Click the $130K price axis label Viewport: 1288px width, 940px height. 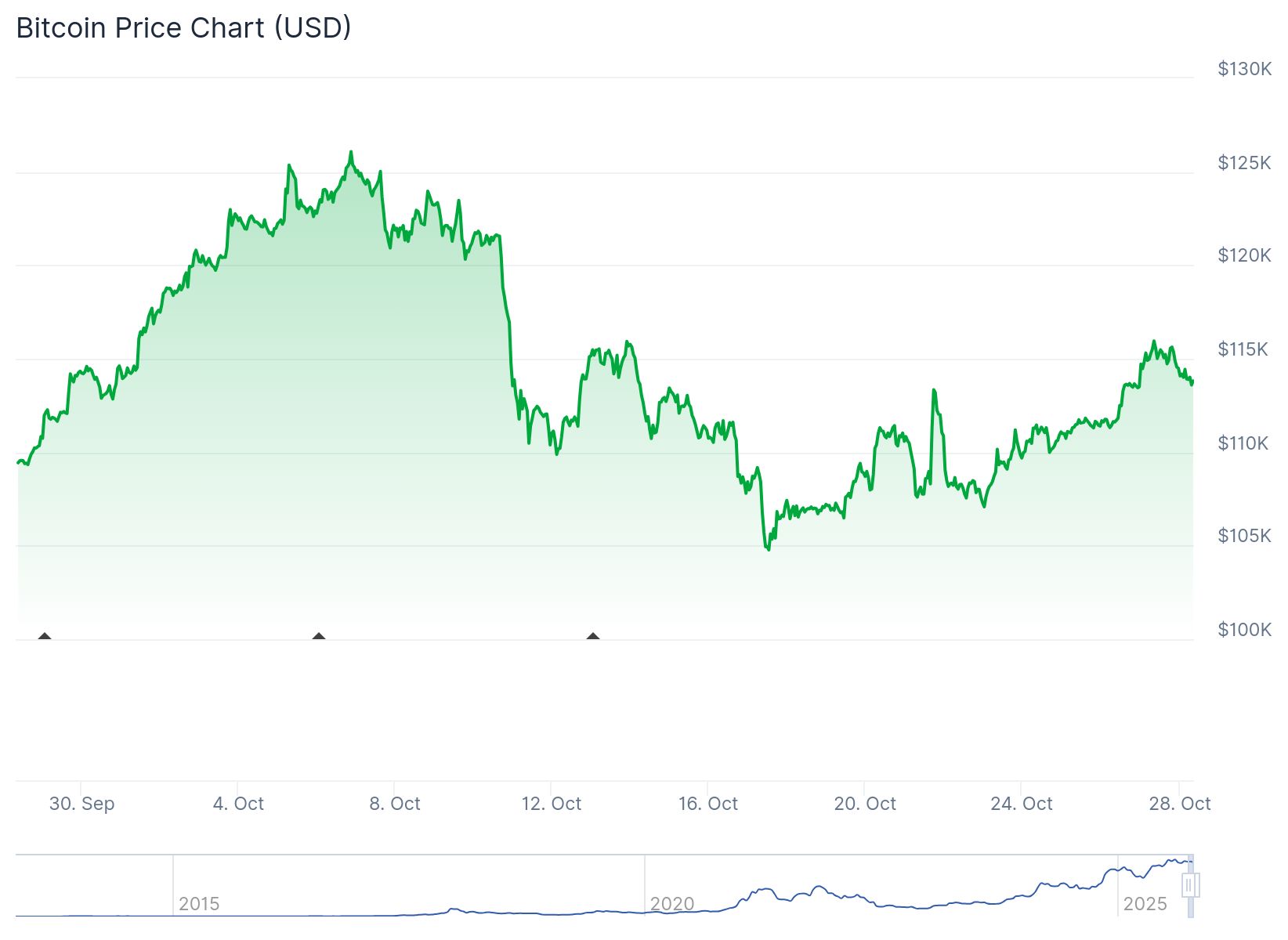click(x=1244, y=69)
